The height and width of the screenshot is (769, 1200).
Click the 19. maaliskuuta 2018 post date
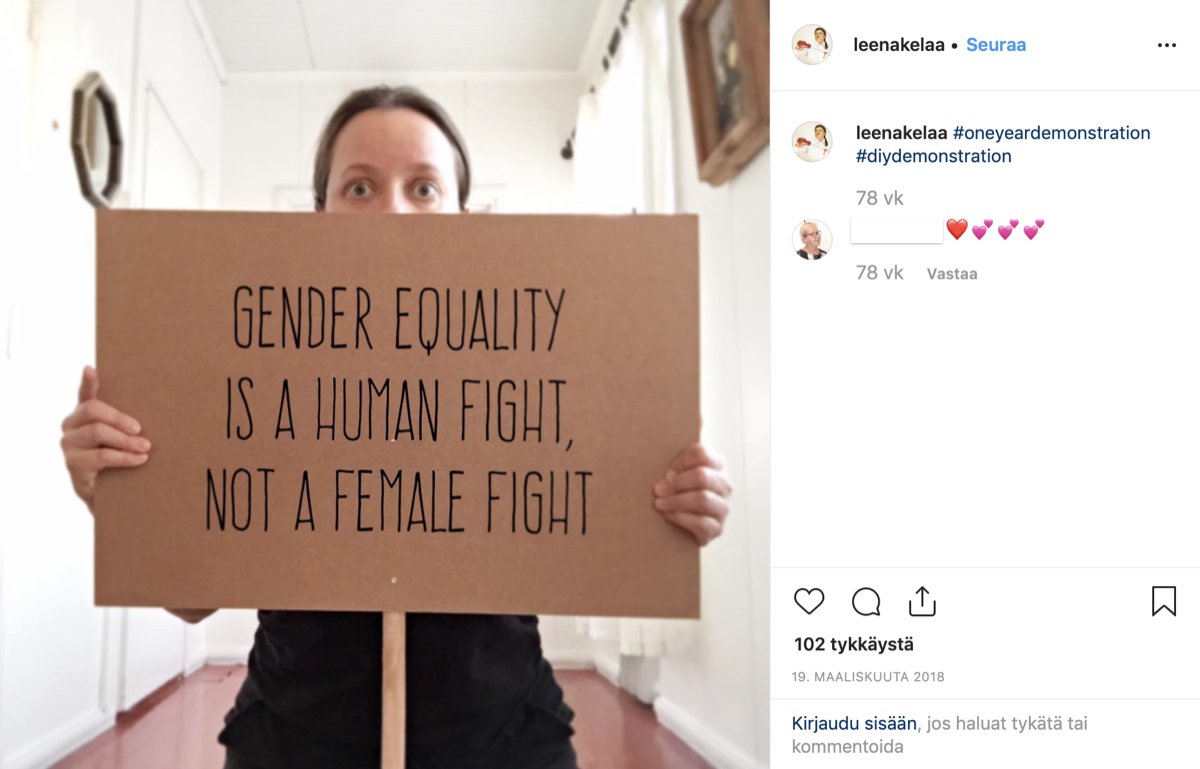click(868, 677)
